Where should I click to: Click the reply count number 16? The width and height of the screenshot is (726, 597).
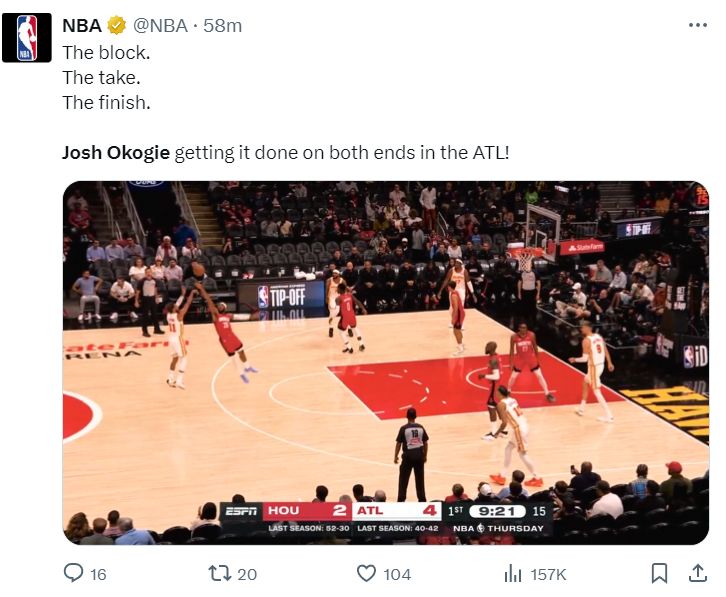coord(98,574)
